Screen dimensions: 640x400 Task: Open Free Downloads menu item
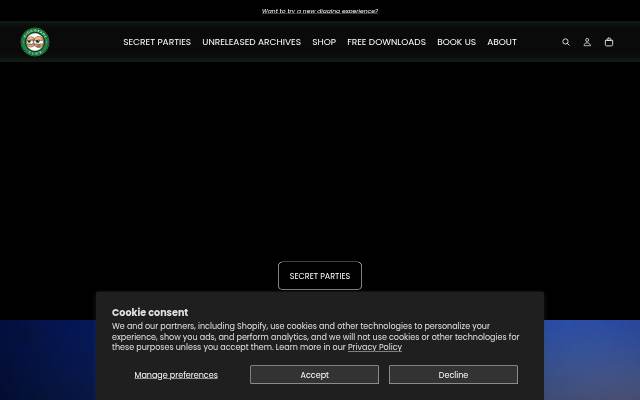387,42
